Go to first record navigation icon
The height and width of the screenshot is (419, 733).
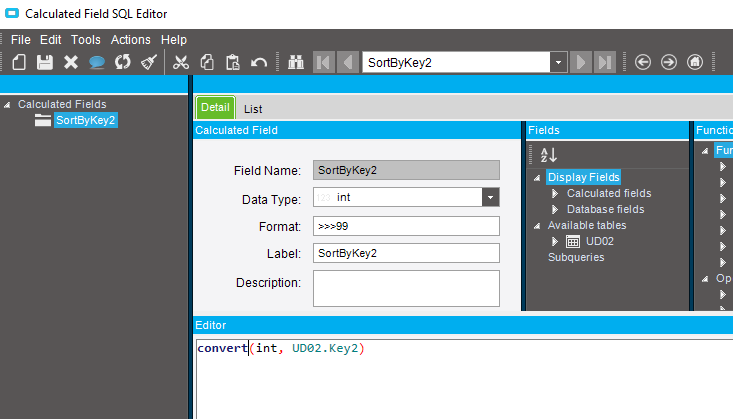click(323, 62)
